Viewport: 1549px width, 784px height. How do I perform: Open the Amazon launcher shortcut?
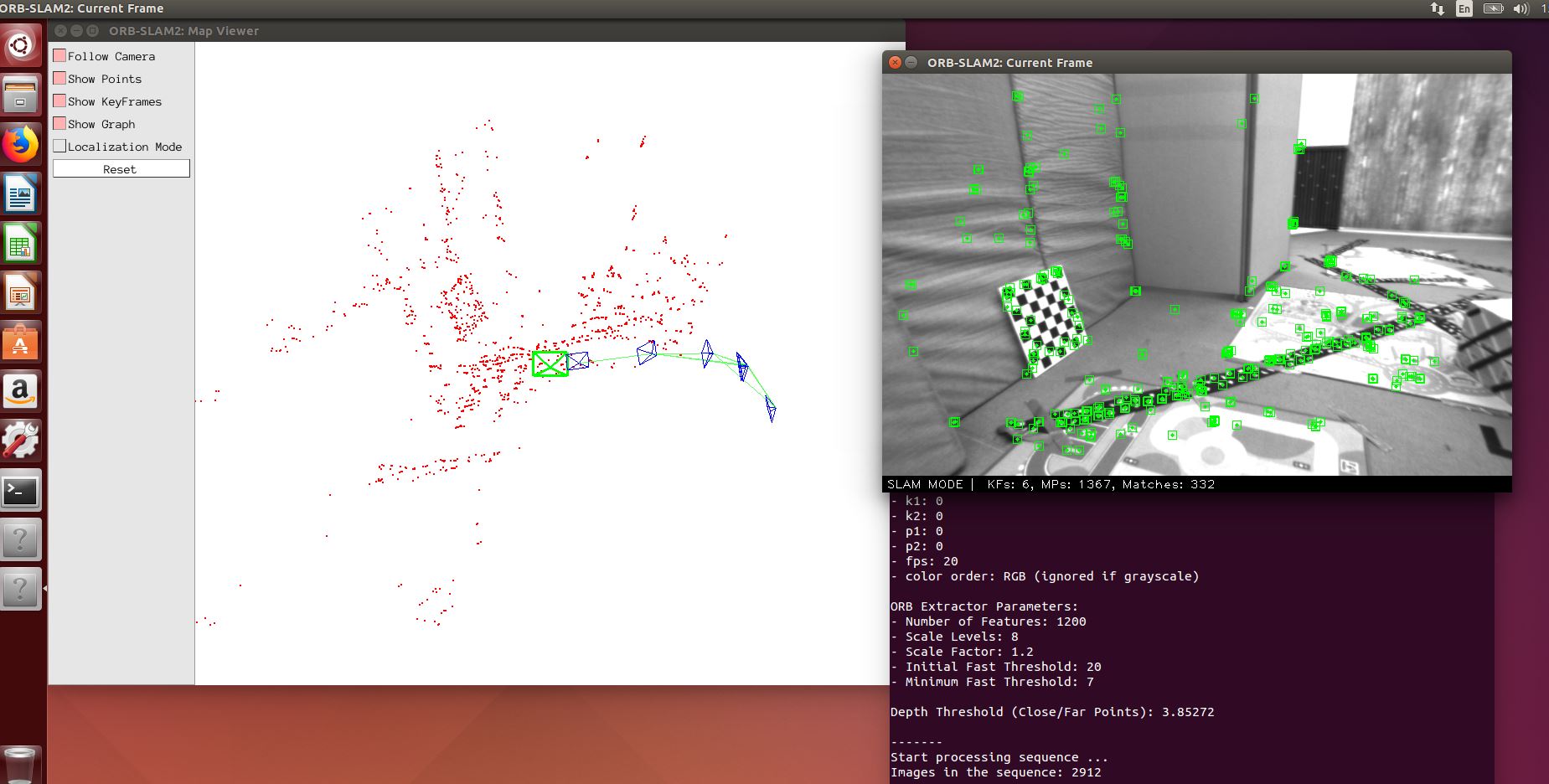pyautogui.click(x=20, y=391)
